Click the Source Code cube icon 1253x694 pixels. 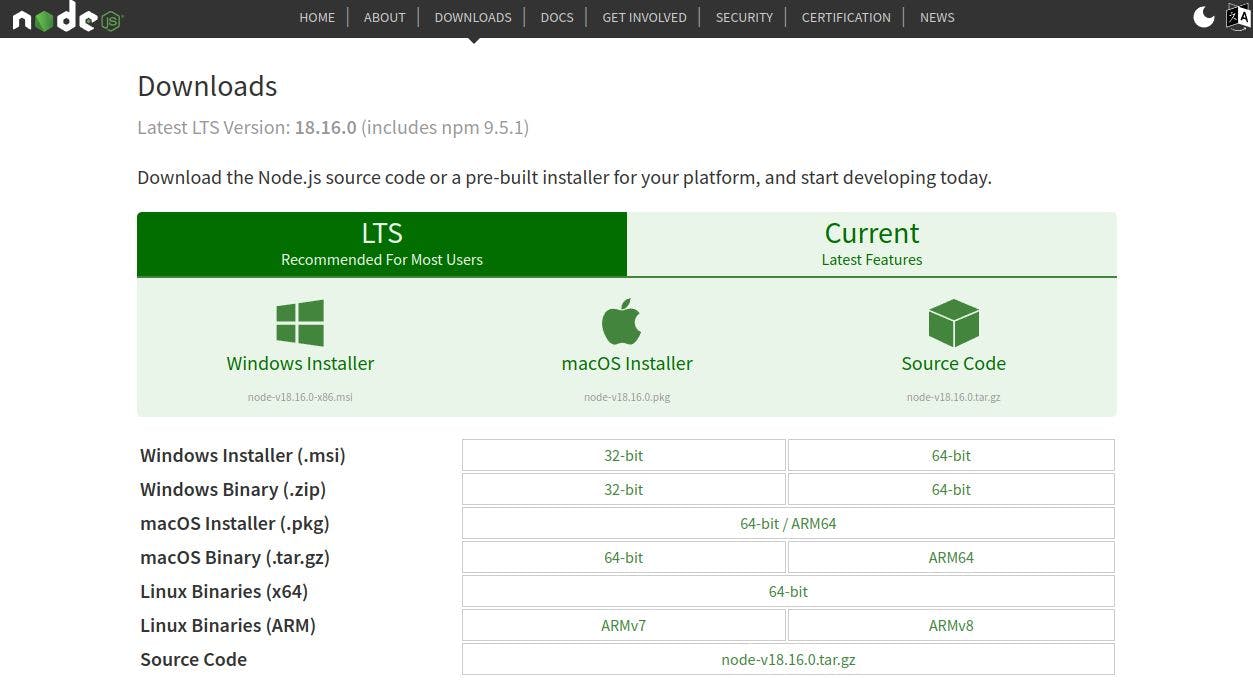coord(953,322)
